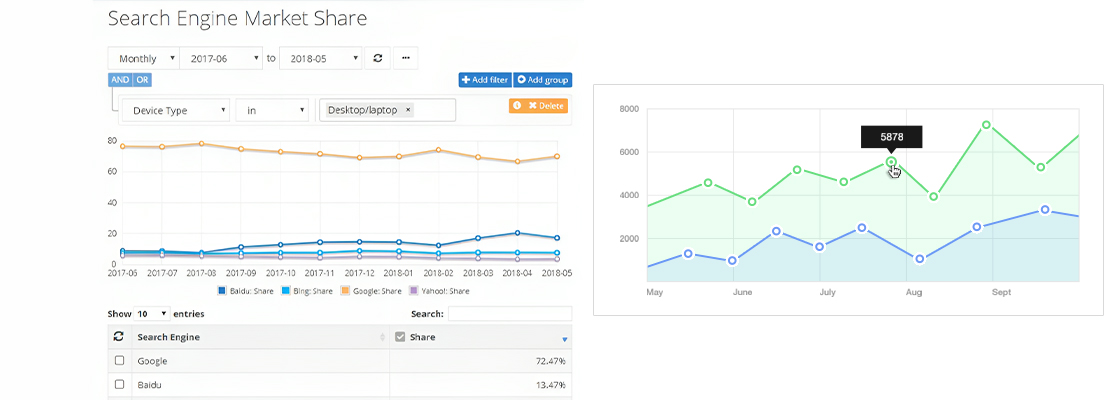1120x400 pixels.
Task: Select the OR condition toggle
Action: [x=142, y=80]
